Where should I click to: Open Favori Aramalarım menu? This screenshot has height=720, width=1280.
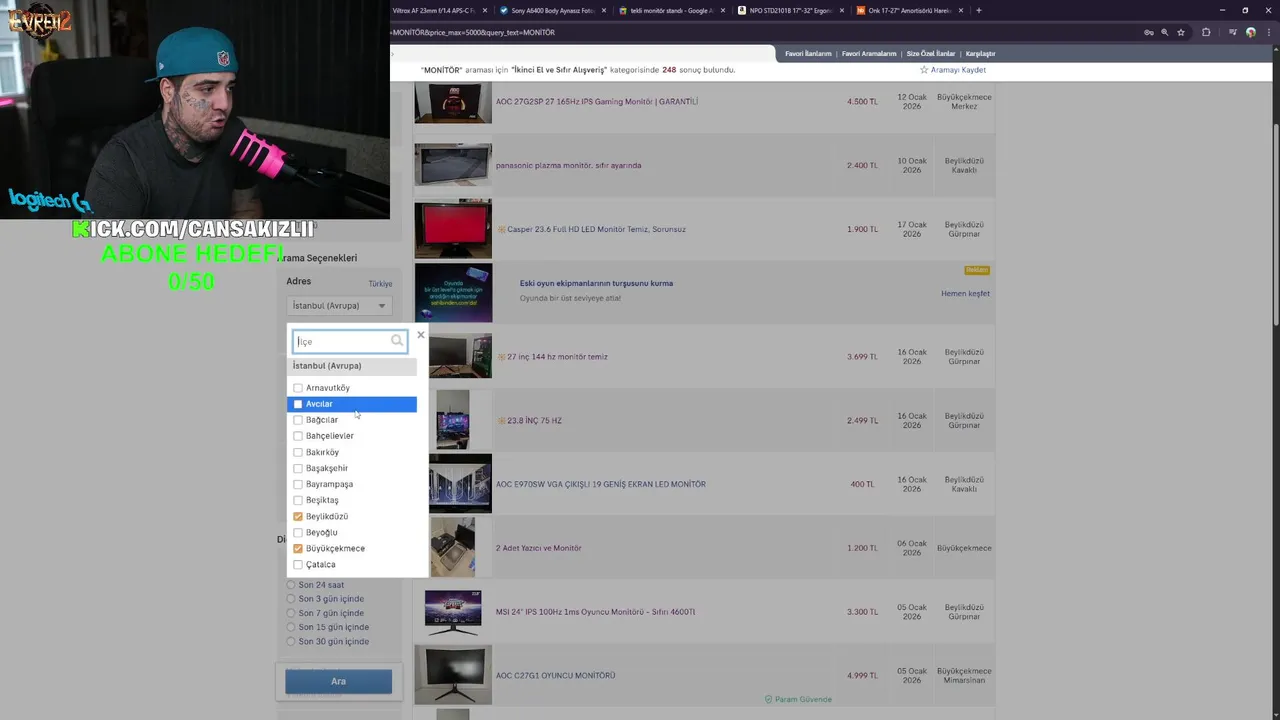click(x=869, y=54)
